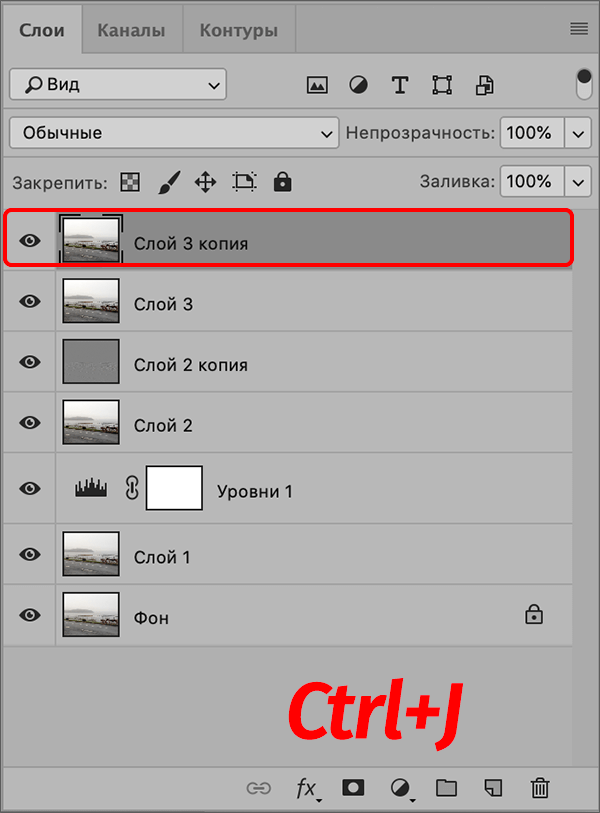Switch to the Контуры tab
Image resolution: width=600 pixels, height=813 pixels.
tap(238, 31)
